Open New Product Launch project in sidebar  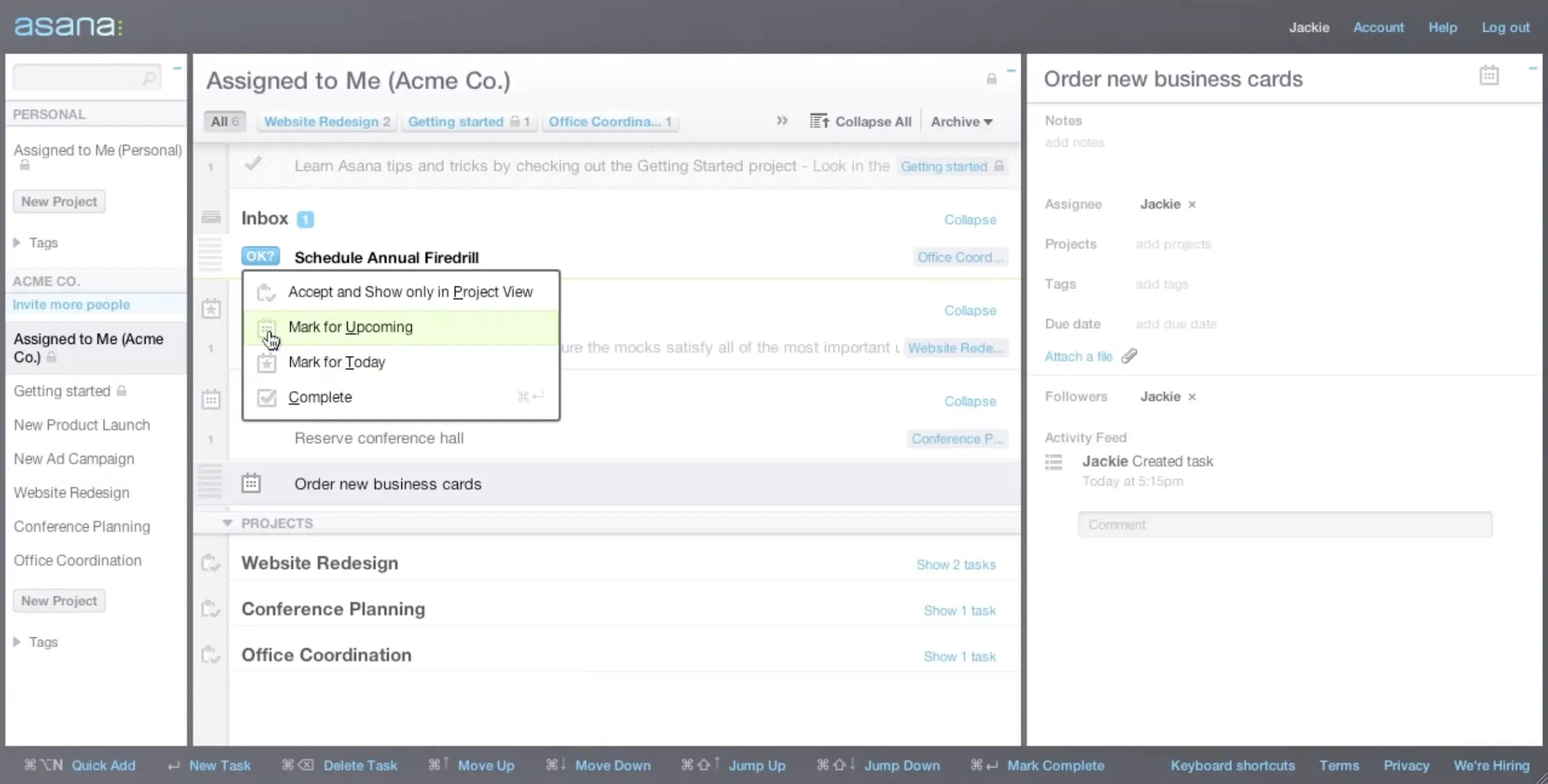[82, 425]
